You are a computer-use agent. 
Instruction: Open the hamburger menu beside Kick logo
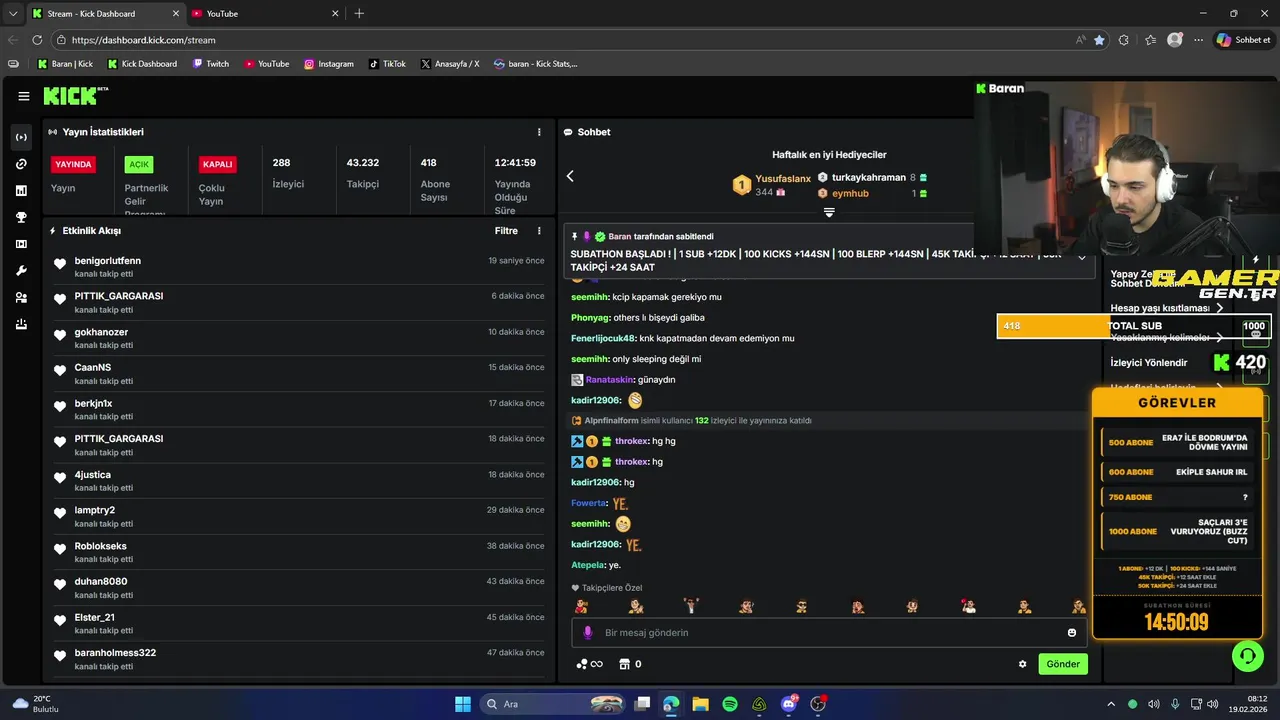point(23,96)
